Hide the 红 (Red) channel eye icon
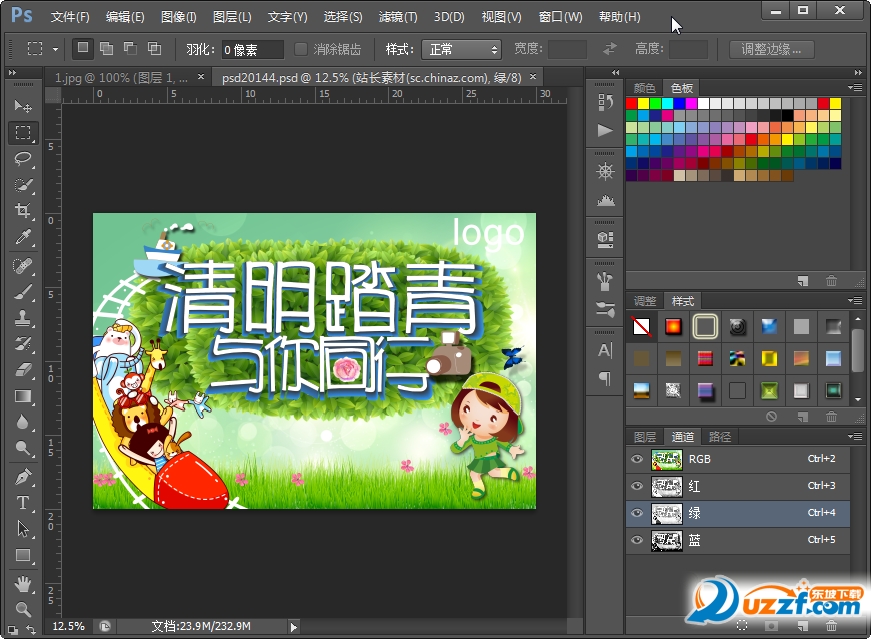The image size is (871, 639). coord(637,486)
